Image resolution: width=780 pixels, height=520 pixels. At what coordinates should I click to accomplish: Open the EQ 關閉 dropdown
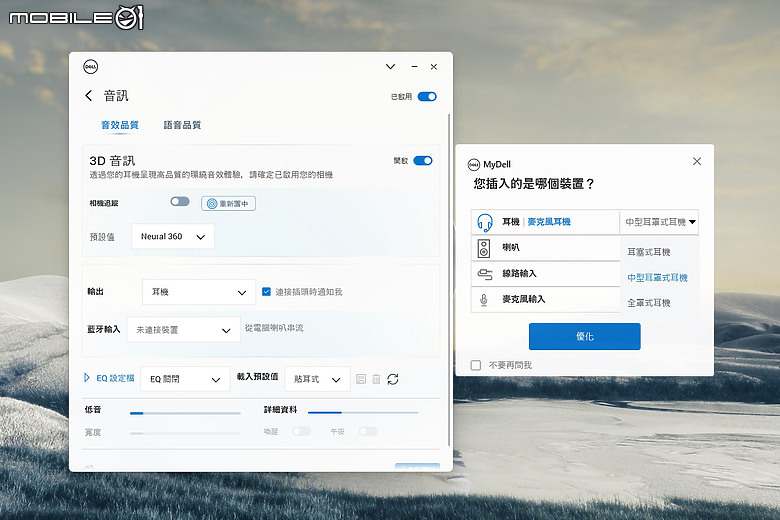pos(185,379)
